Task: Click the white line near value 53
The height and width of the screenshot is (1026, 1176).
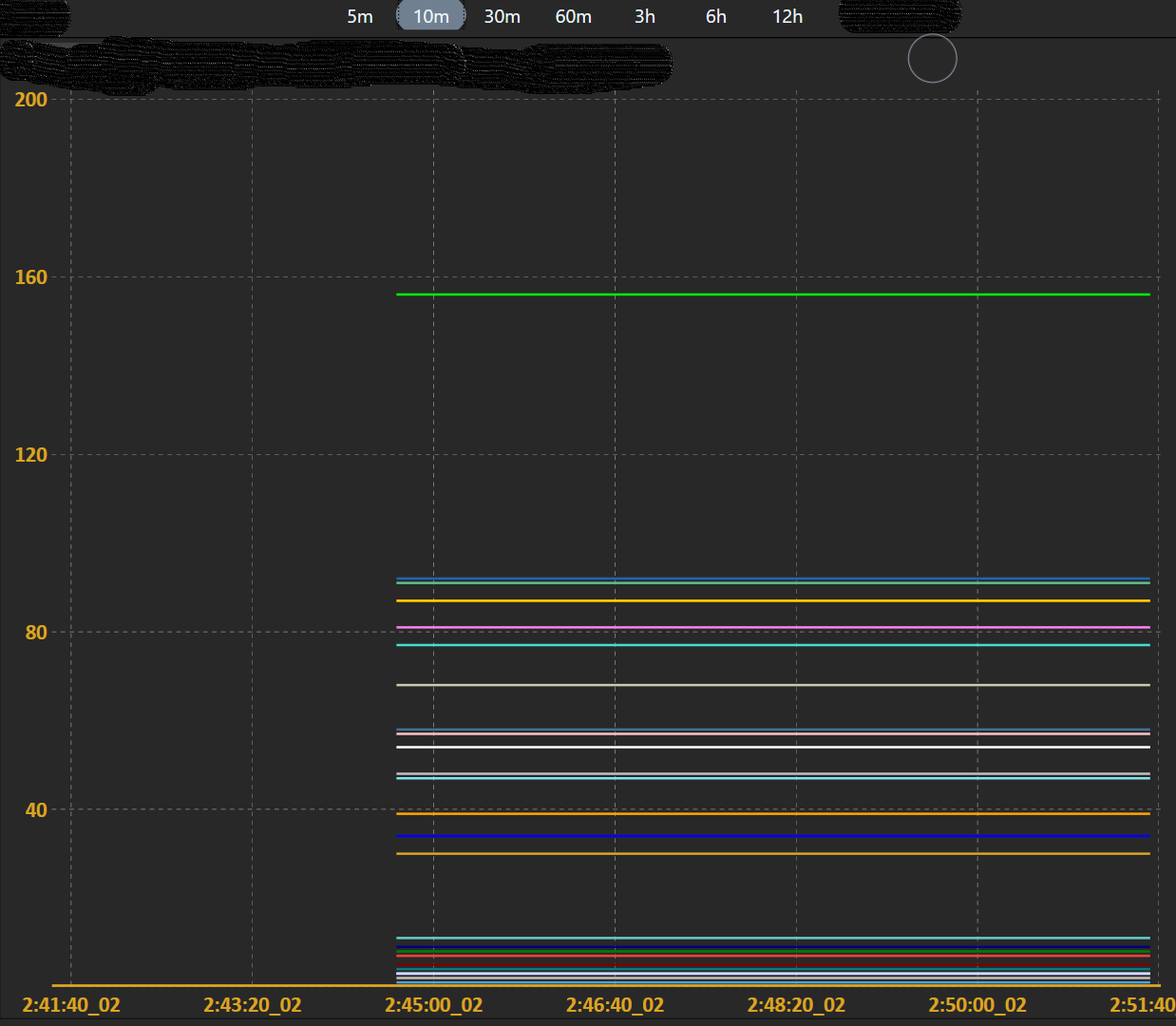Action: (x=760, y=749)
